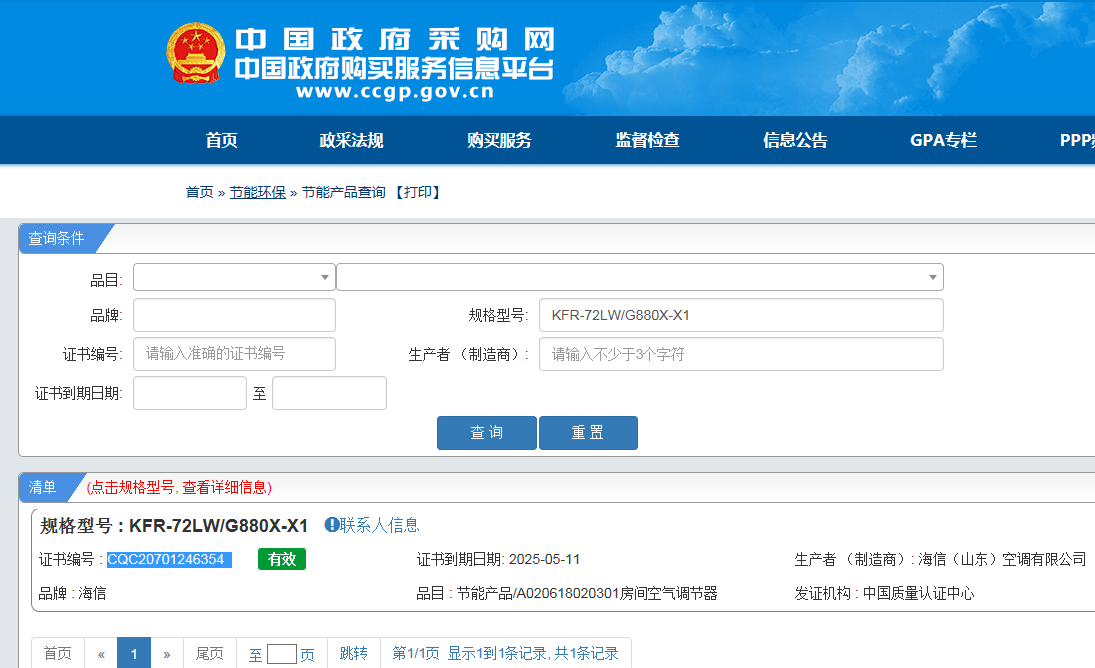Open the first 品目 dropdown
This screenshot has height=668, width=1095.
[x=234, y=277]
